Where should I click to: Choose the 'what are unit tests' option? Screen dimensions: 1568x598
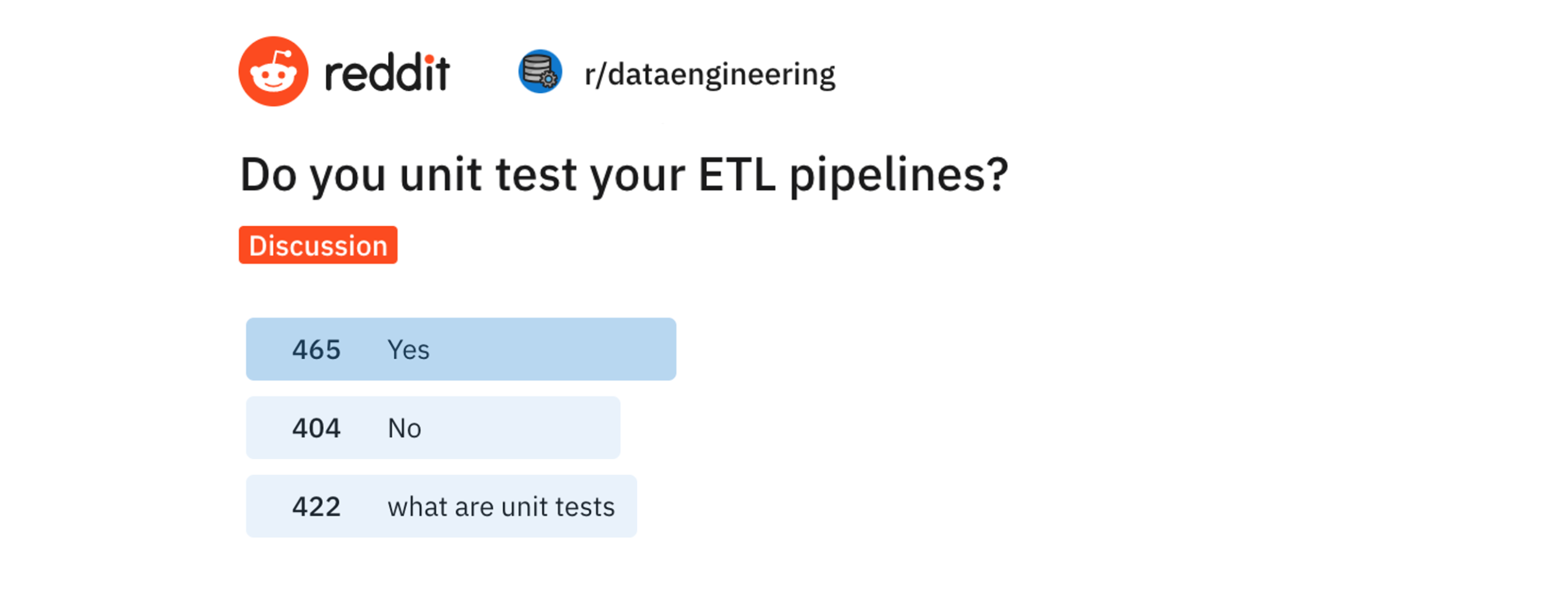[441, 507]
